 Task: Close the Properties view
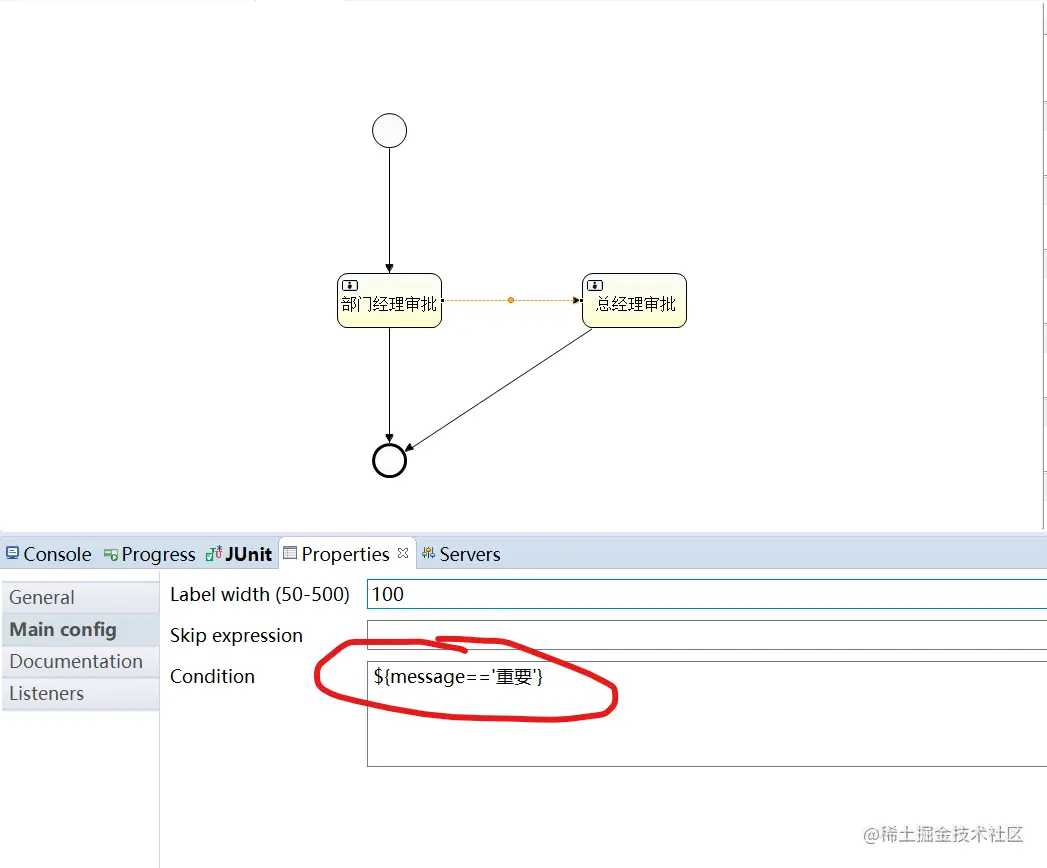tap(403, 553)
